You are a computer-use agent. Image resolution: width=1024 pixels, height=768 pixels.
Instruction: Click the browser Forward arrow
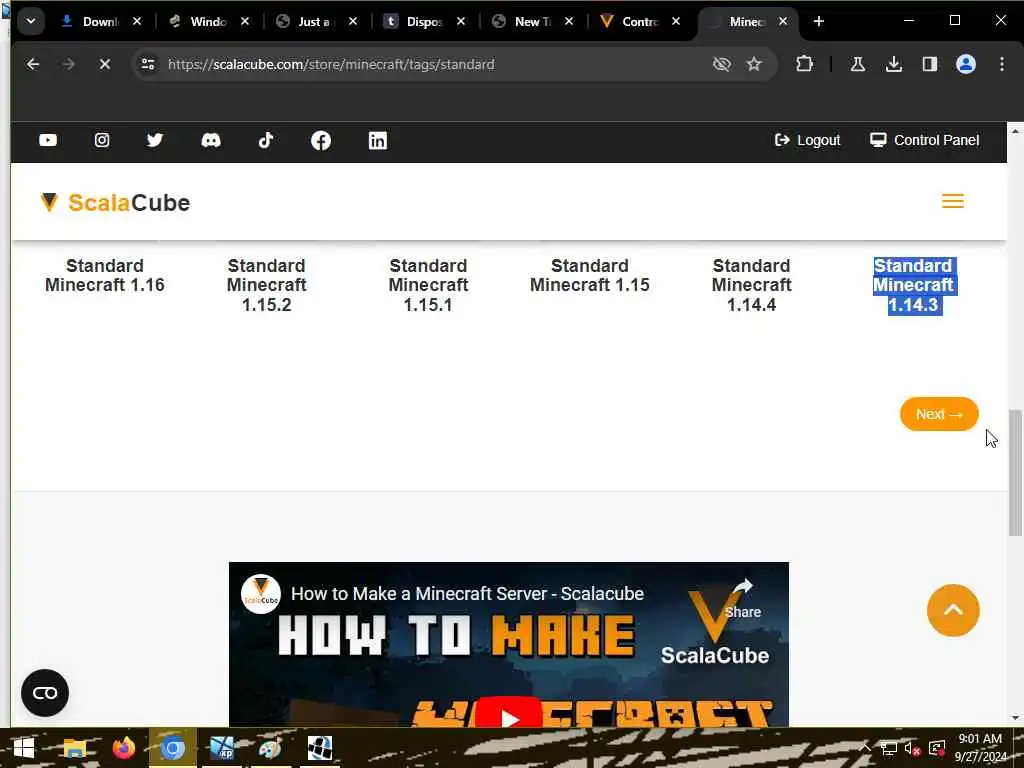click(x=69, y=64)
